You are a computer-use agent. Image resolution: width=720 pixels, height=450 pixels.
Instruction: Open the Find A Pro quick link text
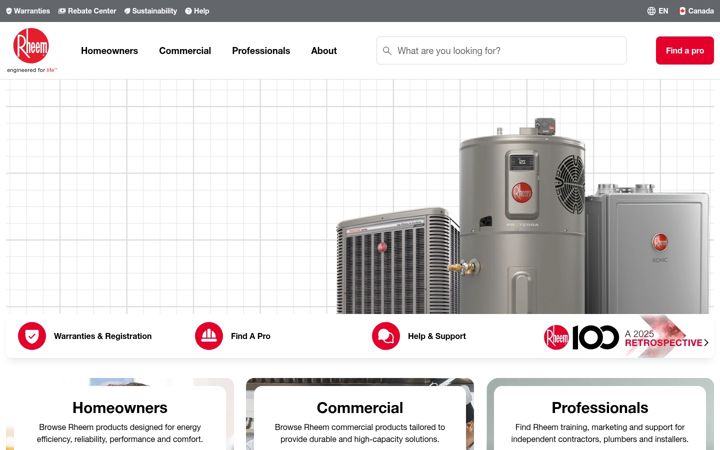[251, 336]
